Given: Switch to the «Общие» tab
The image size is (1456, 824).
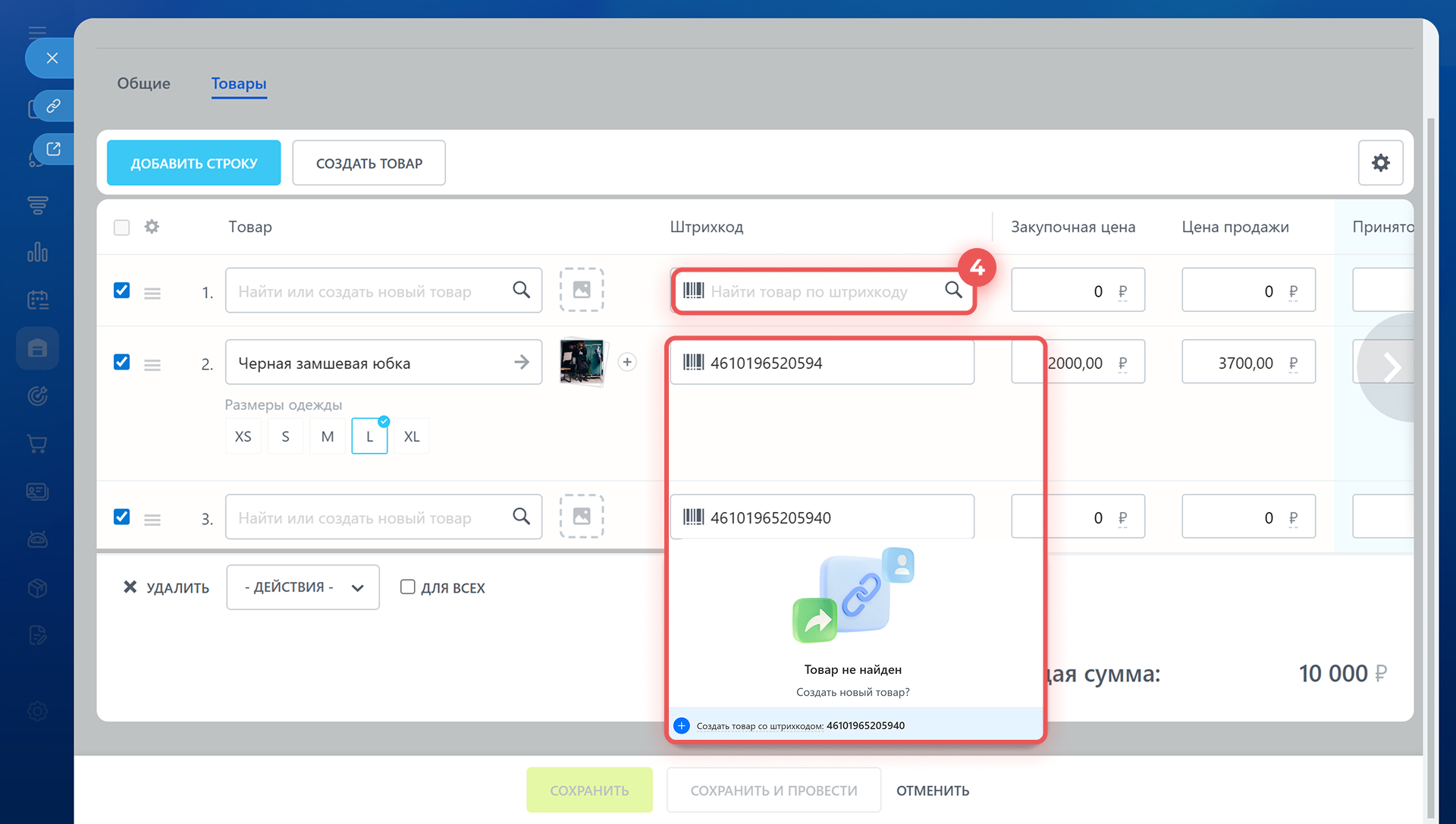Looking at the screenshot, I should coord(143,83).
